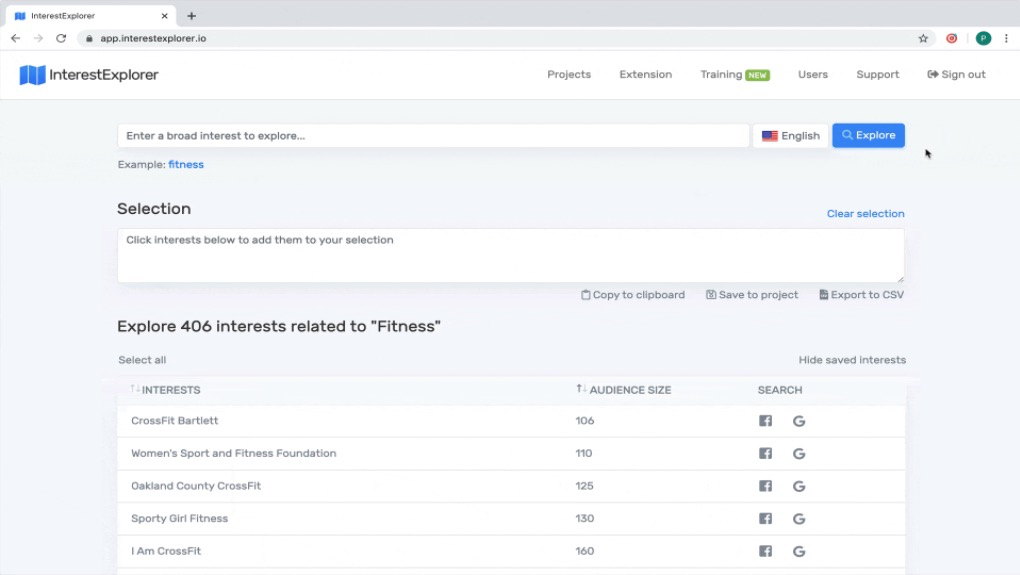Clear the current selection
Screen dimensions: 1020x575
coord(865,213)
